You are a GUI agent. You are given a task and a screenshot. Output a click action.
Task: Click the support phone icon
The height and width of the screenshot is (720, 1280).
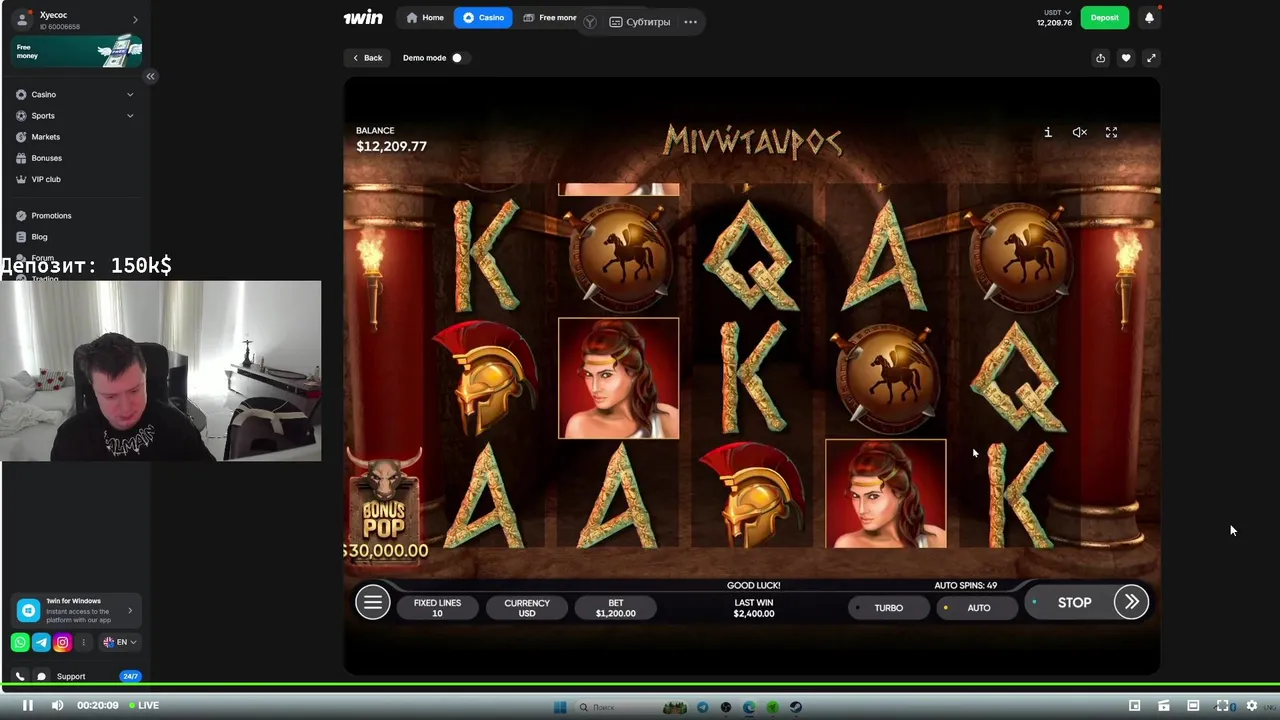click(20, 676)
